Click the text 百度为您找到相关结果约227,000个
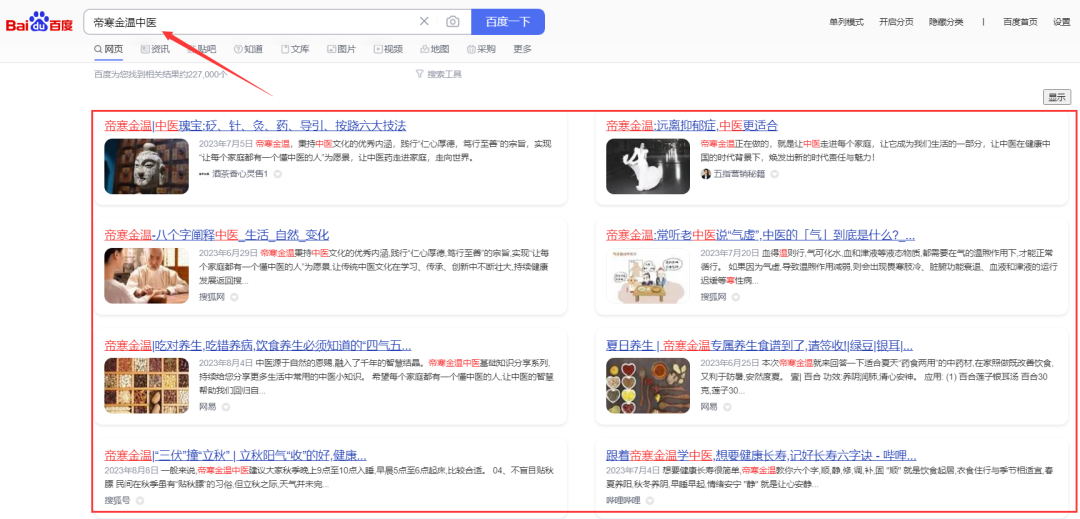The width and height of the screenshot is (1080, 519). coord(160,74)
